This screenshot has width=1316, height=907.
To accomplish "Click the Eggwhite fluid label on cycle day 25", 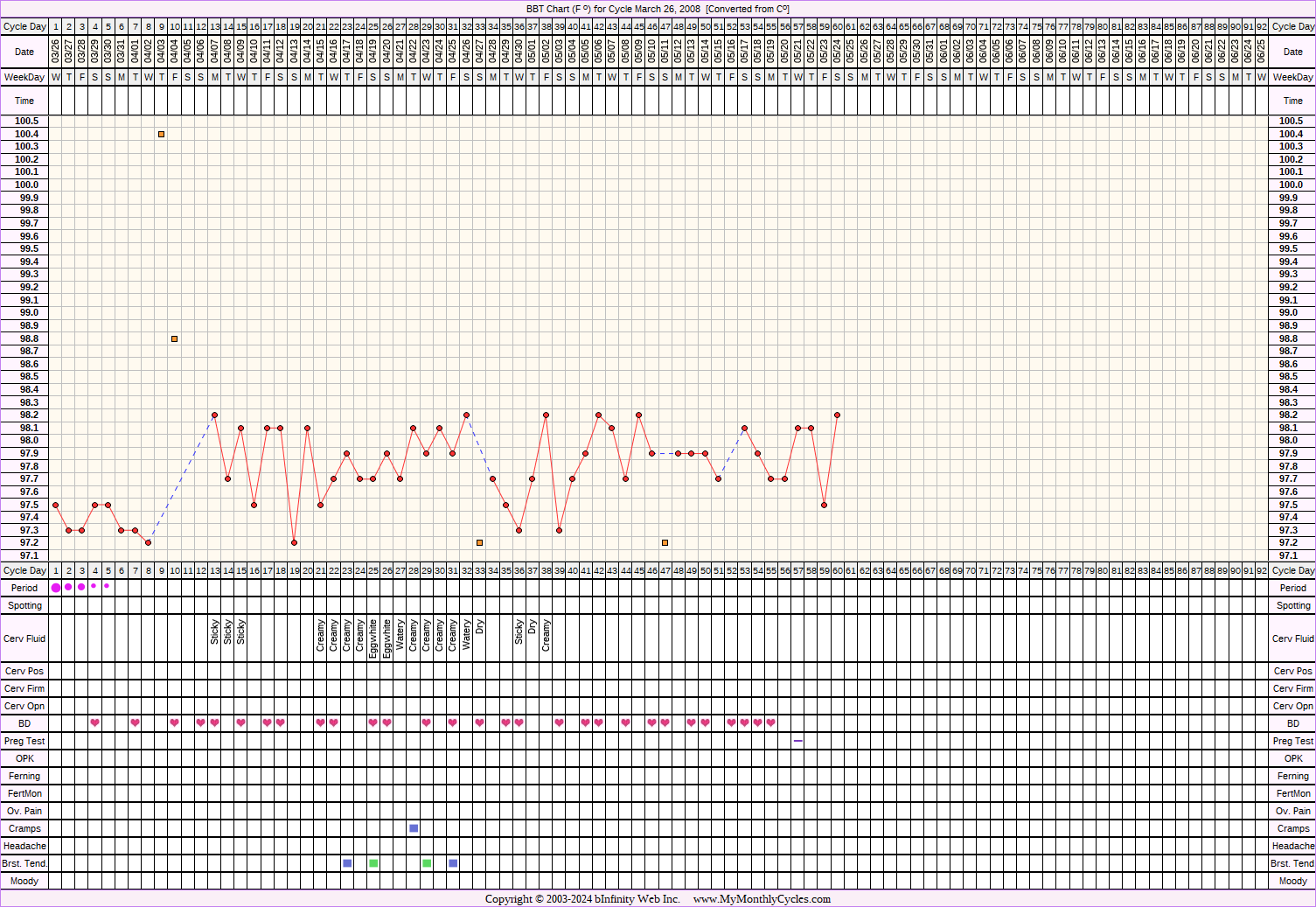I will pyautogui.click(x=373, y=638).
